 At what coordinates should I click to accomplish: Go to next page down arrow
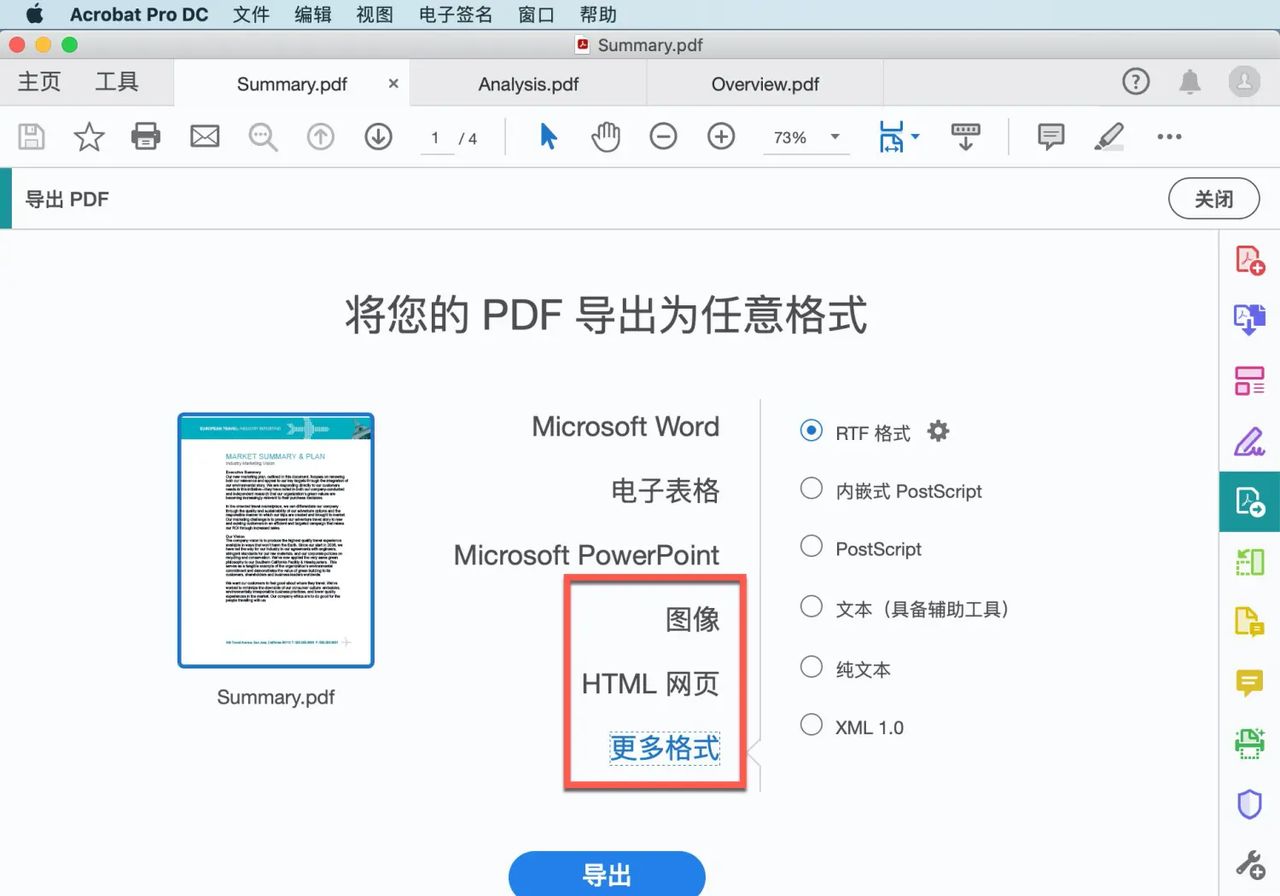point(378,137)
